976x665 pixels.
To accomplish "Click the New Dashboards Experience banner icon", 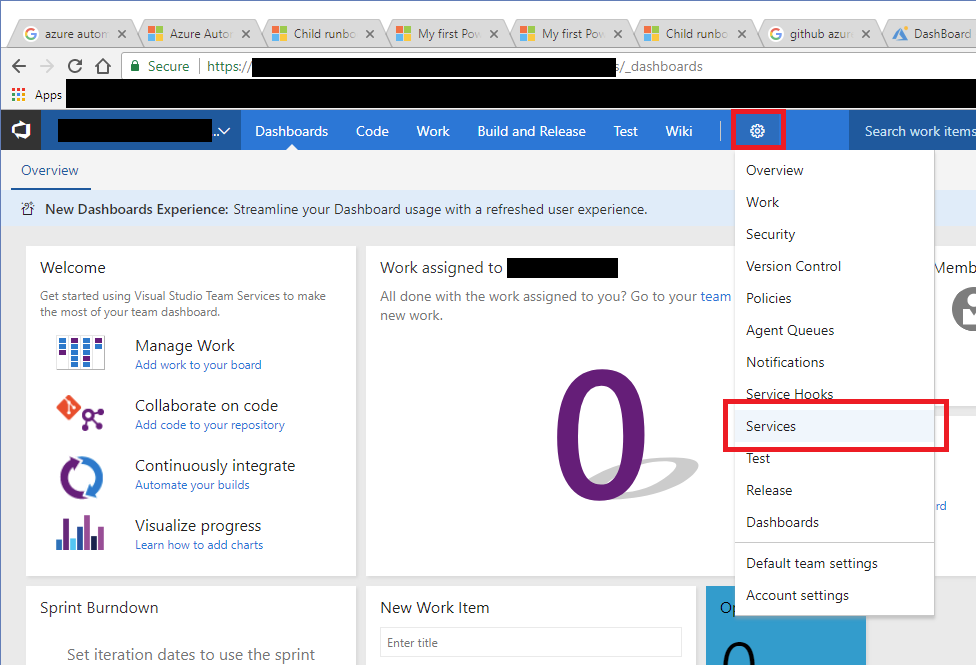I will coord(27,209).
